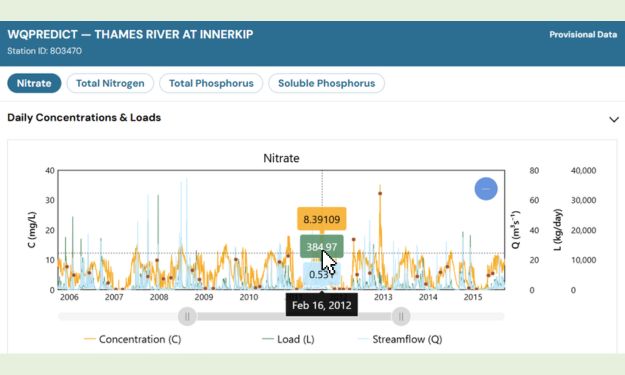Toggle Load (L) legend series
This screenshot has height=375, width=625.
289,339
